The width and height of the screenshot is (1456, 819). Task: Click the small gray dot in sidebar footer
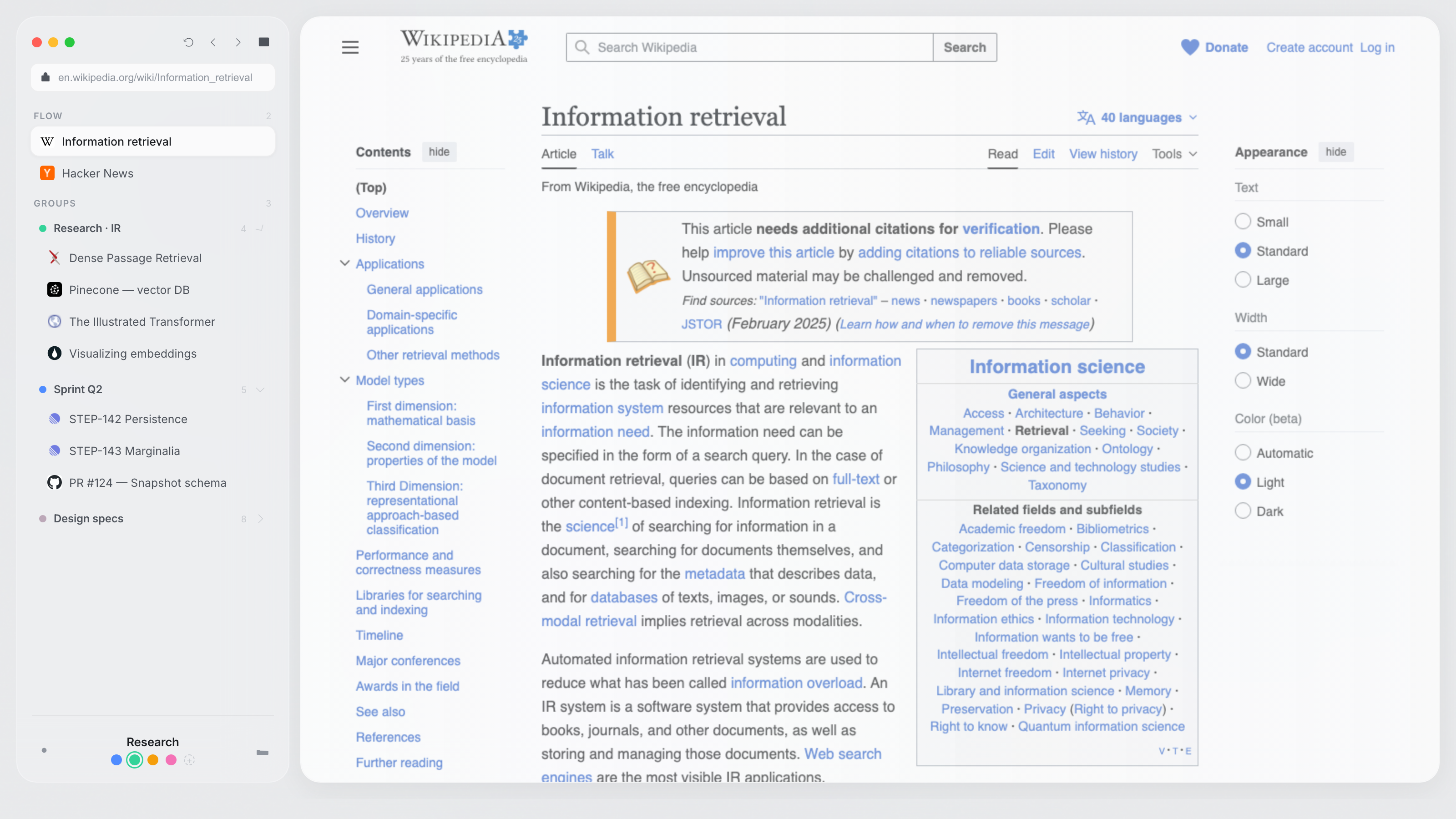[x=44, y=751]
